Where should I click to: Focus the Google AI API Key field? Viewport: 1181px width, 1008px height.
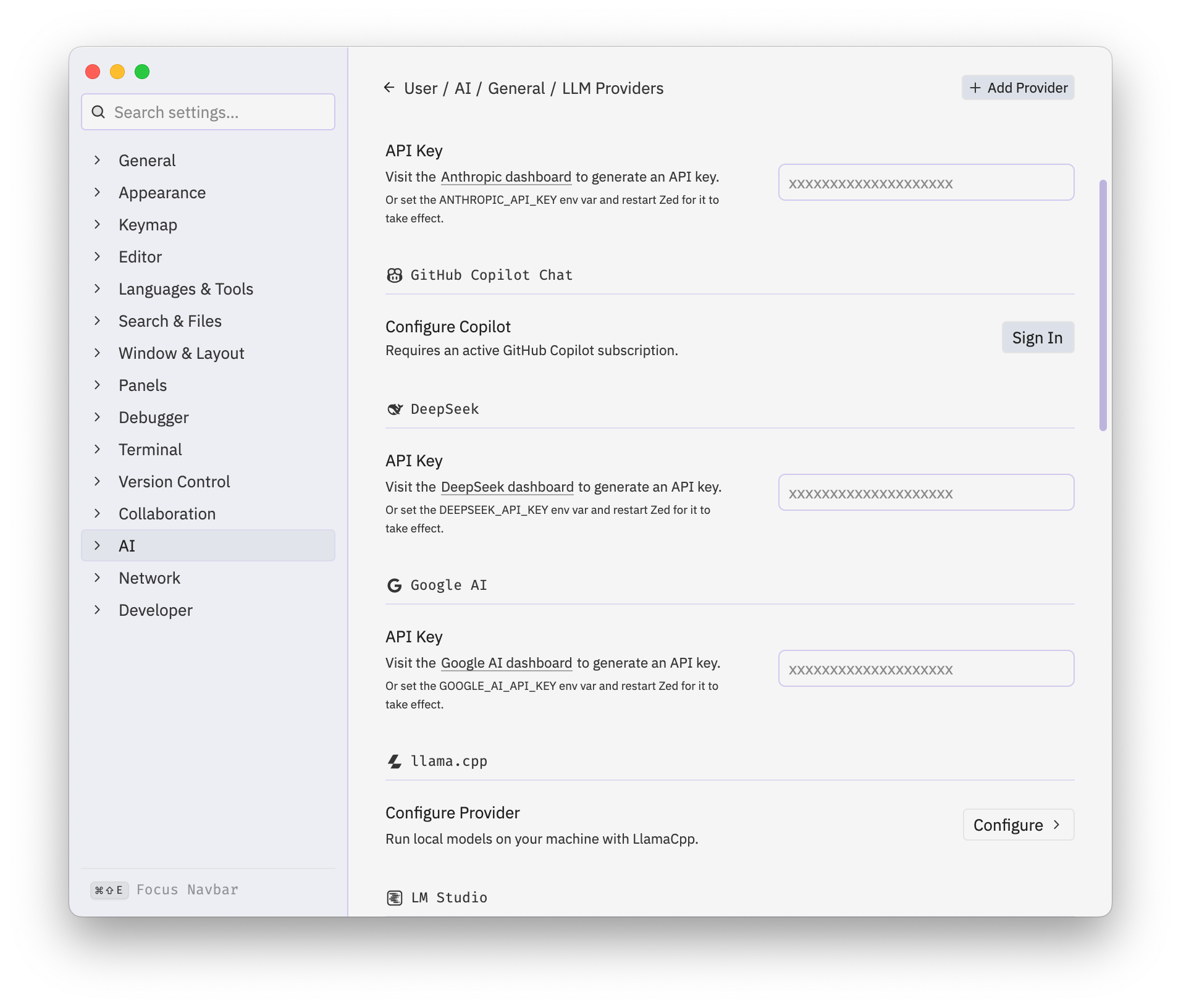click(926, 668)
